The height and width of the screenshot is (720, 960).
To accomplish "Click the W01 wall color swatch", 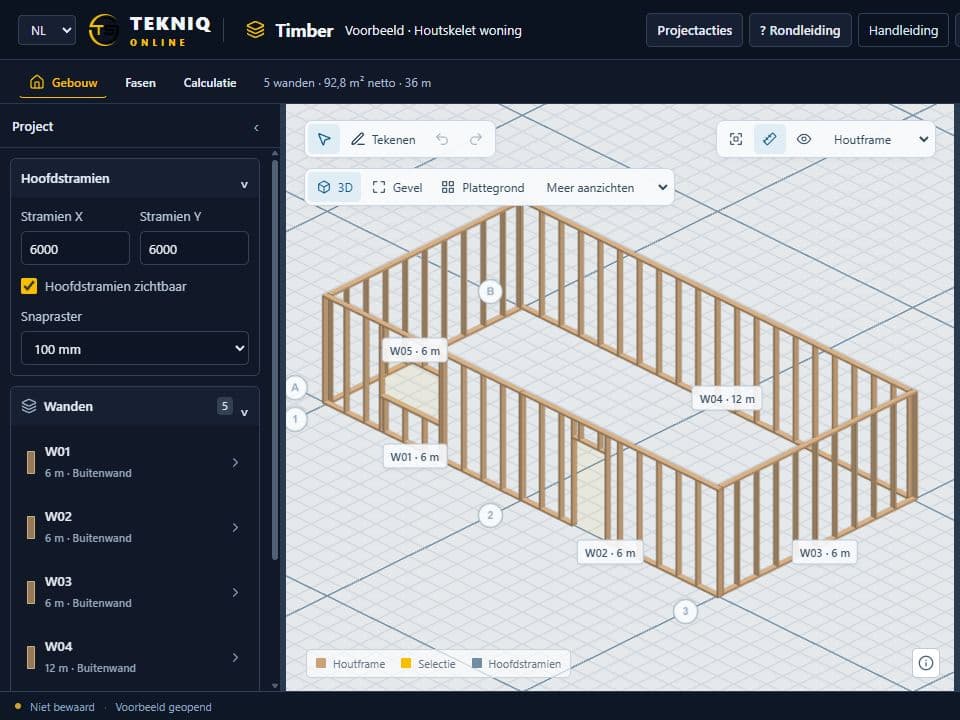I will point(31,462).
